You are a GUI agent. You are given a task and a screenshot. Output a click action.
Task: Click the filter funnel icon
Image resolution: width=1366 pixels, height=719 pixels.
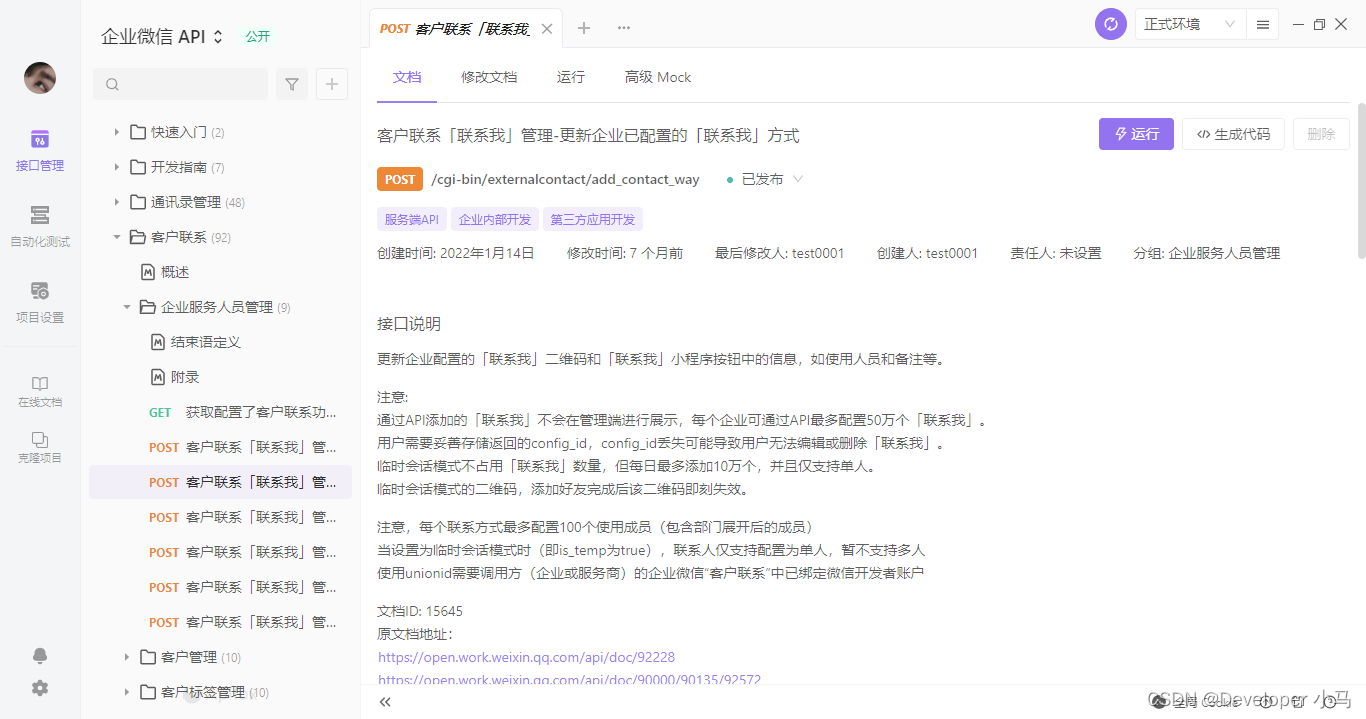(x=292, y=84)
